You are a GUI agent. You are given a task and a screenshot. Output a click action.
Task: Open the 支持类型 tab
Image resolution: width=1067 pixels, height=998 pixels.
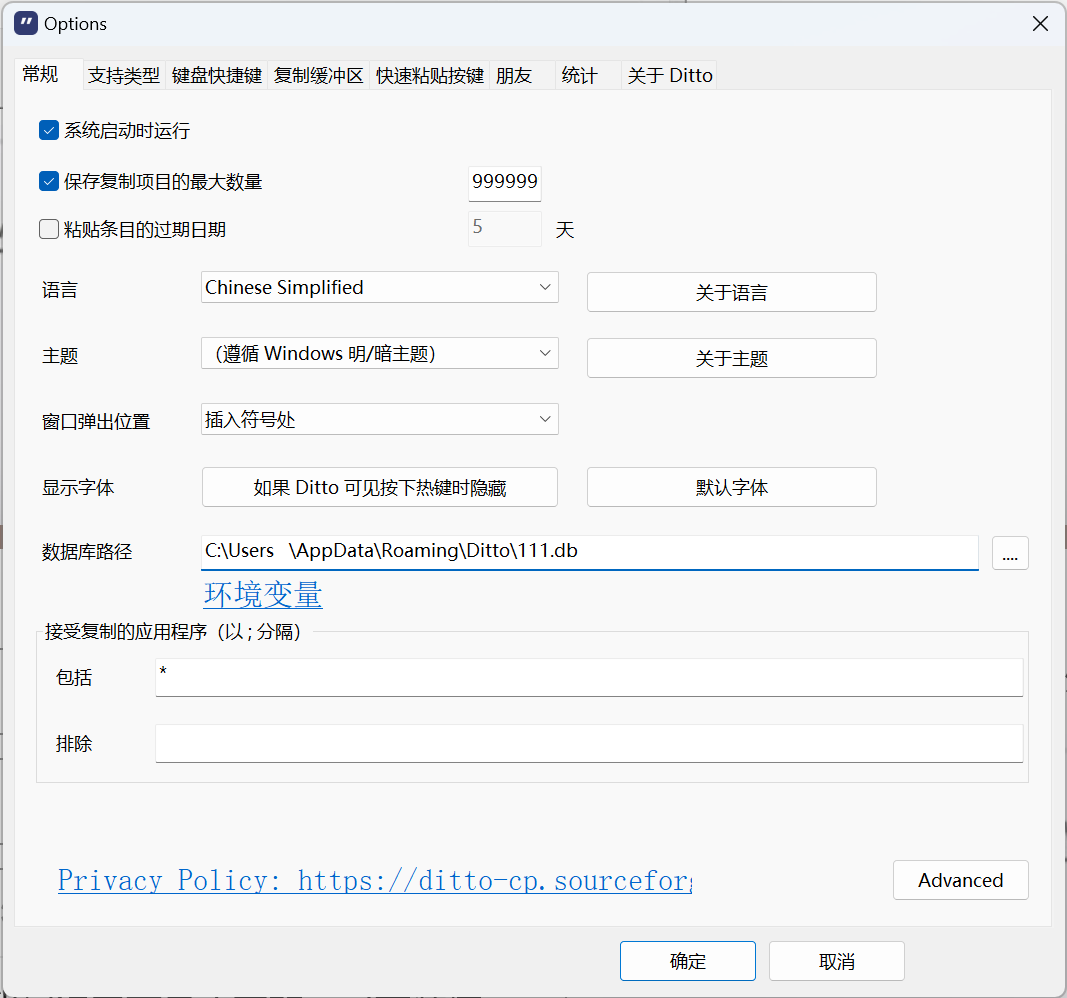(x=124, y=76)
